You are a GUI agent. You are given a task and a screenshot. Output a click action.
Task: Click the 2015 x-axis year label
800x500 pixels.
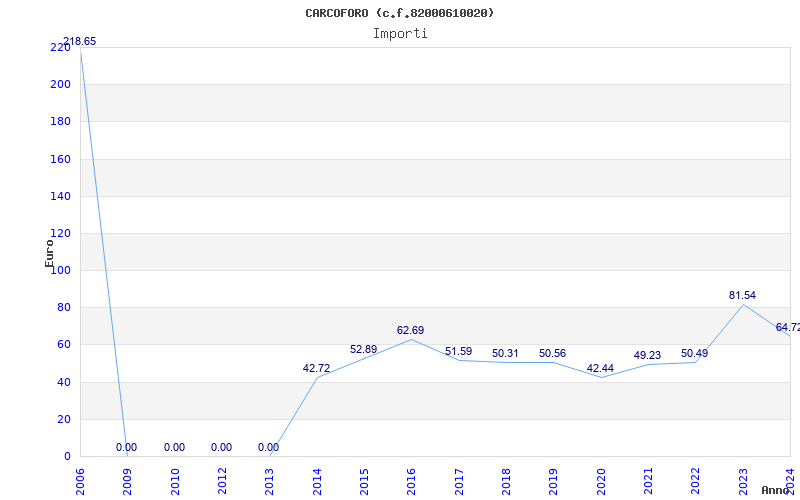tap(364, 482)
